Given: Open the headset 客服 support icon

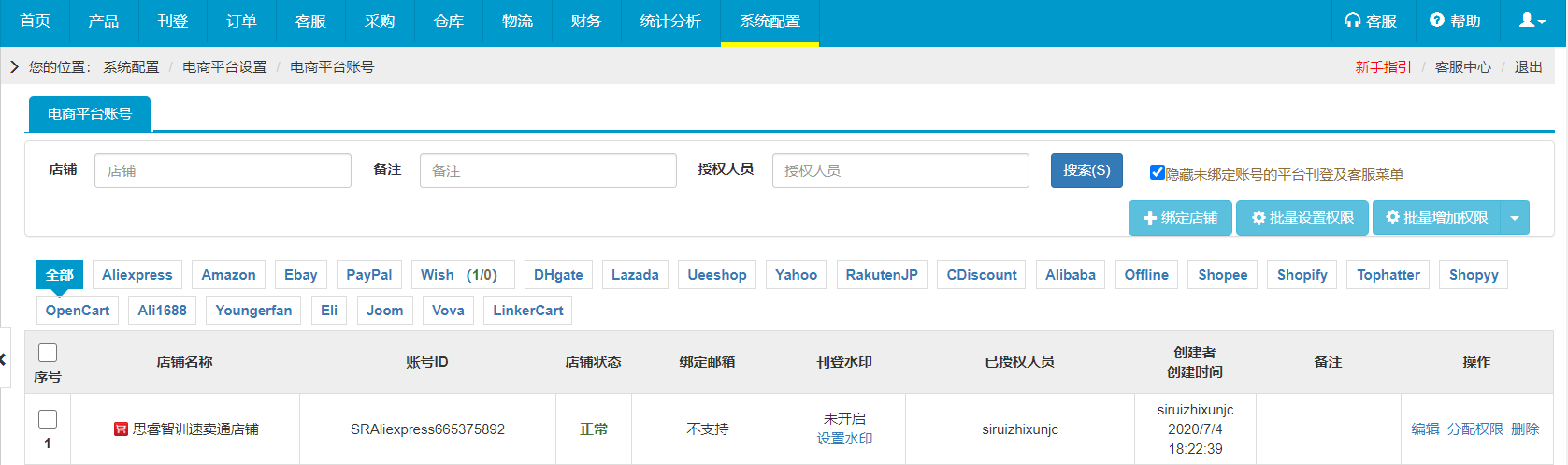Looking at the screenshot, I should click(x=1352, y=21).
